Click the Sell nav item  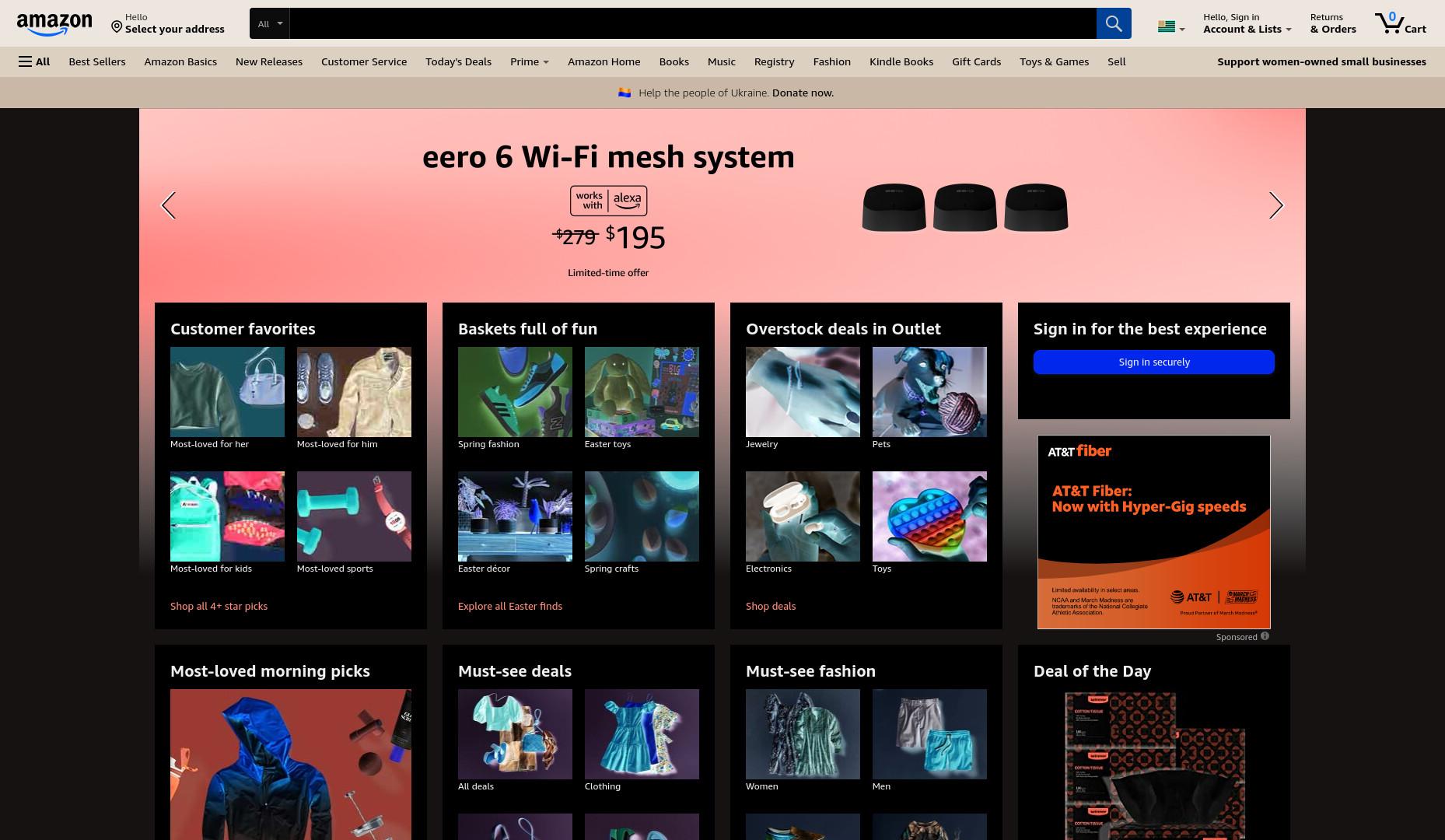1117,61
